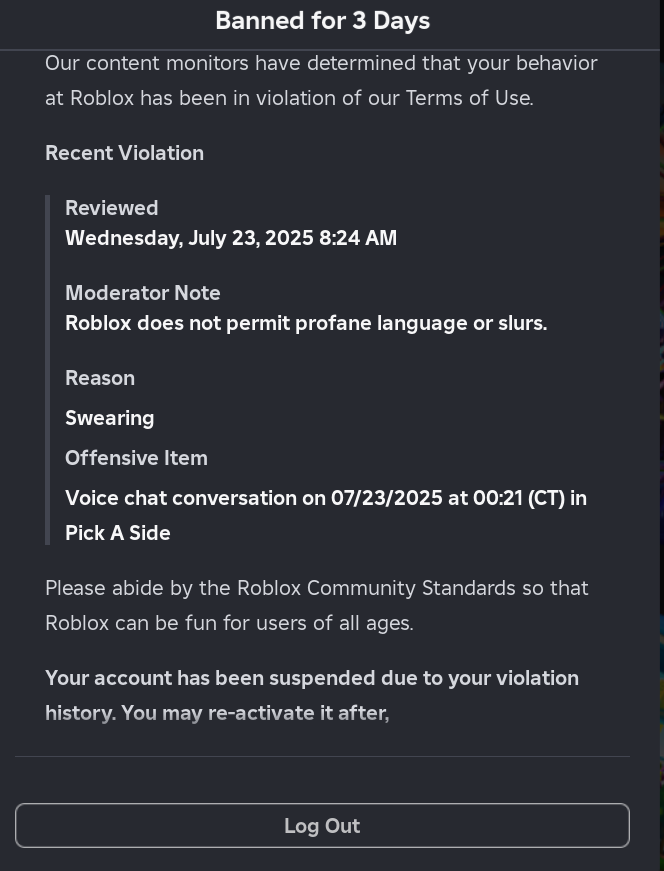Click the re-activate it after text
The height and width of the screenshot is (871, 664).
[x=298, y=713]
